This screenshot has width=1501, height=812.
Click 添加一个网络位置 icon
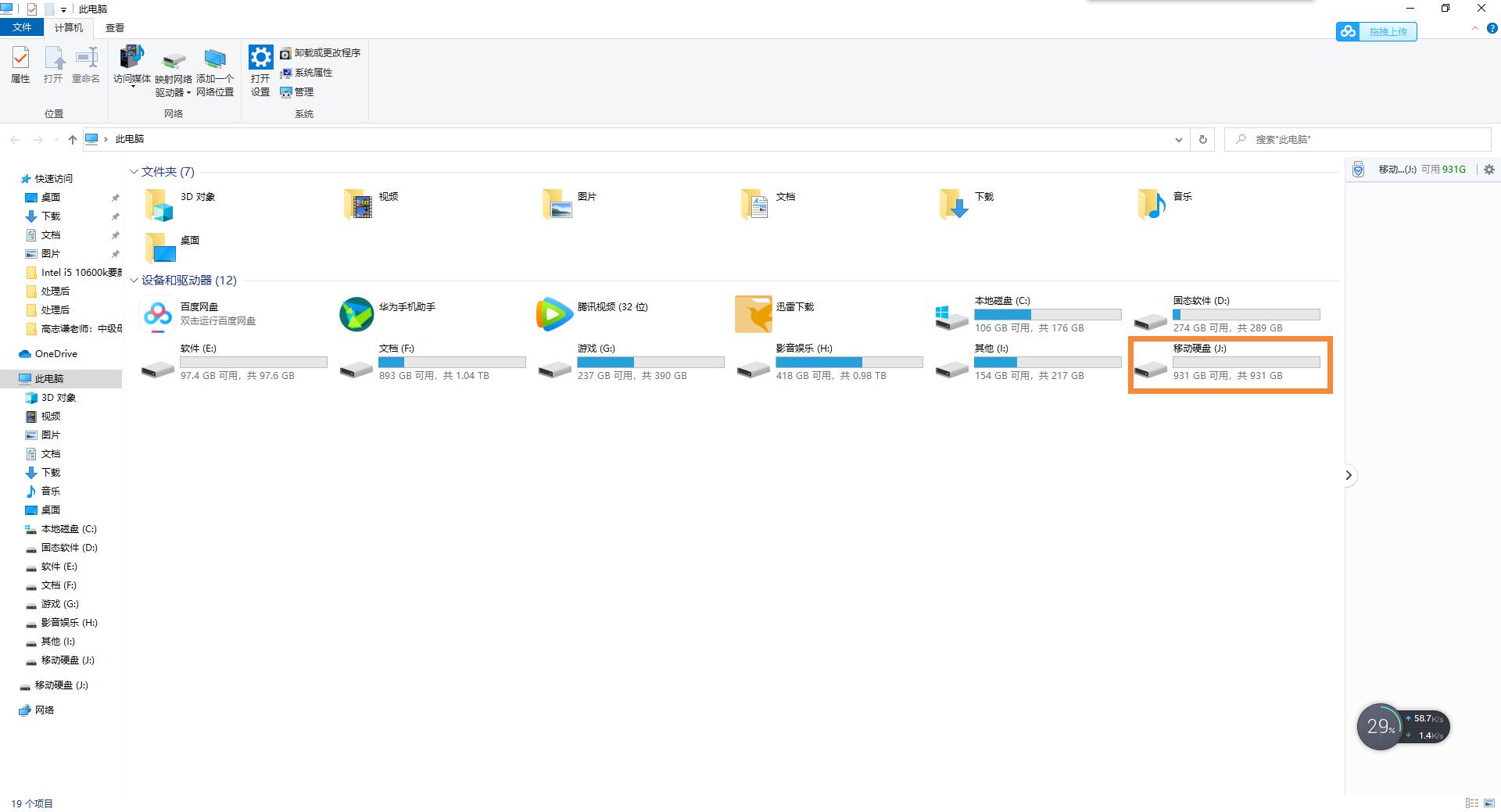(x=214, y=61)
